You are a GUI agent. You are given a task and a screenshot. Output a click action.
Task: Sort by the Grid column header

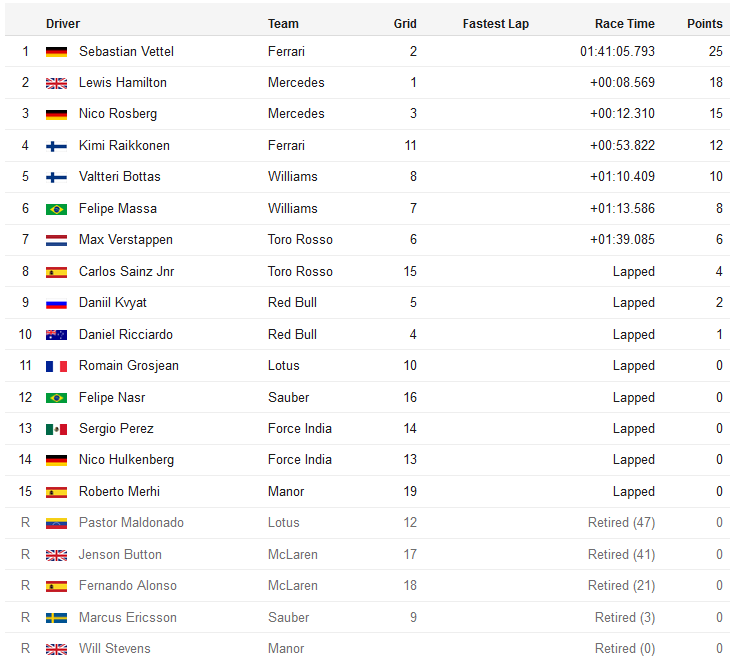(405, 24)
